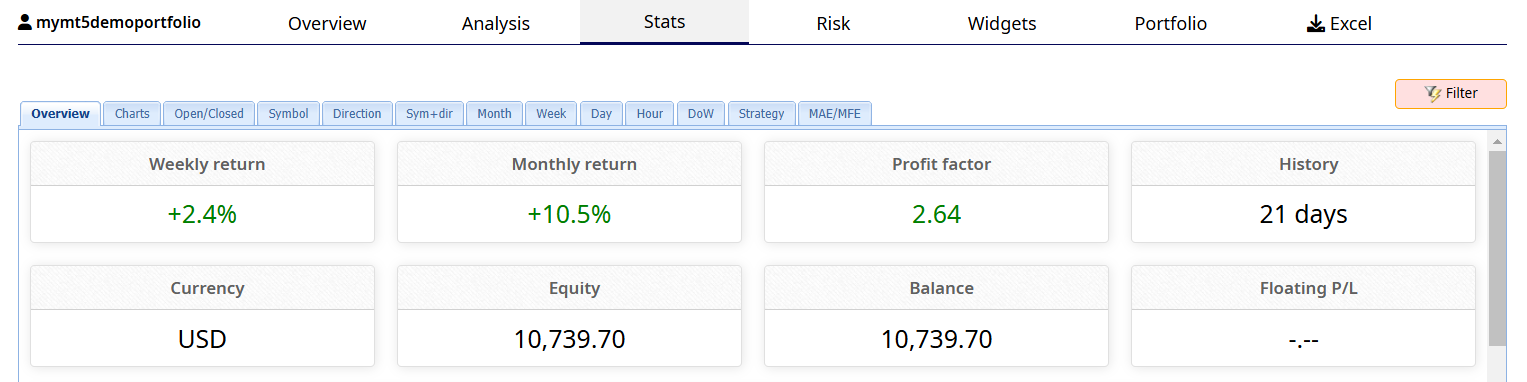
Task: Open the Direction stats tab
Action: [x=357, y=114]
